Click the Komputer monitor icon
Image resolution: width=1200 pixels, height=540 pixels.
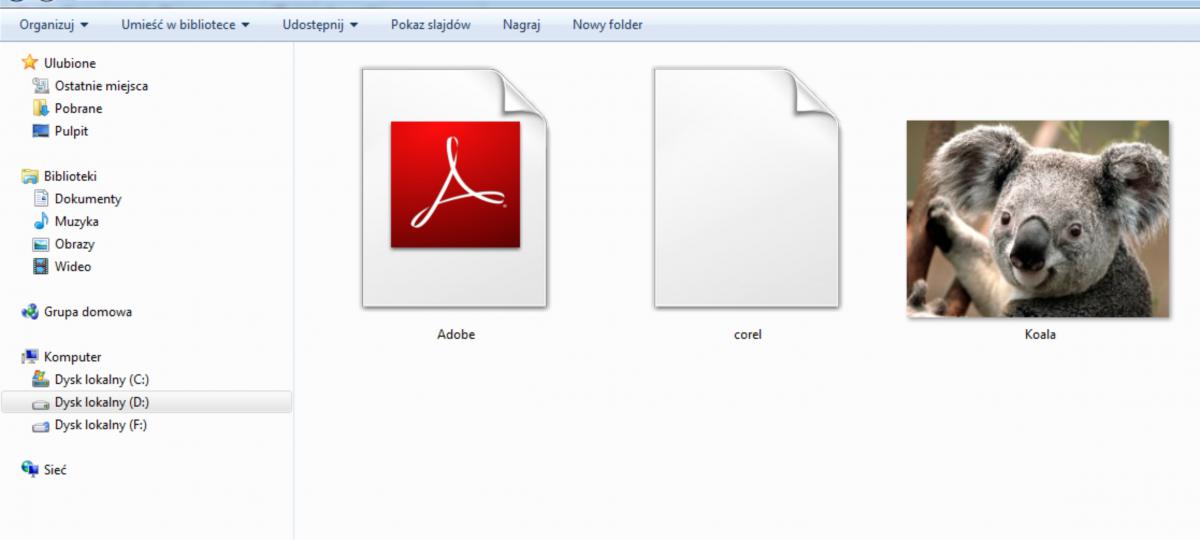pyautogui.click(x=30, y=357)
